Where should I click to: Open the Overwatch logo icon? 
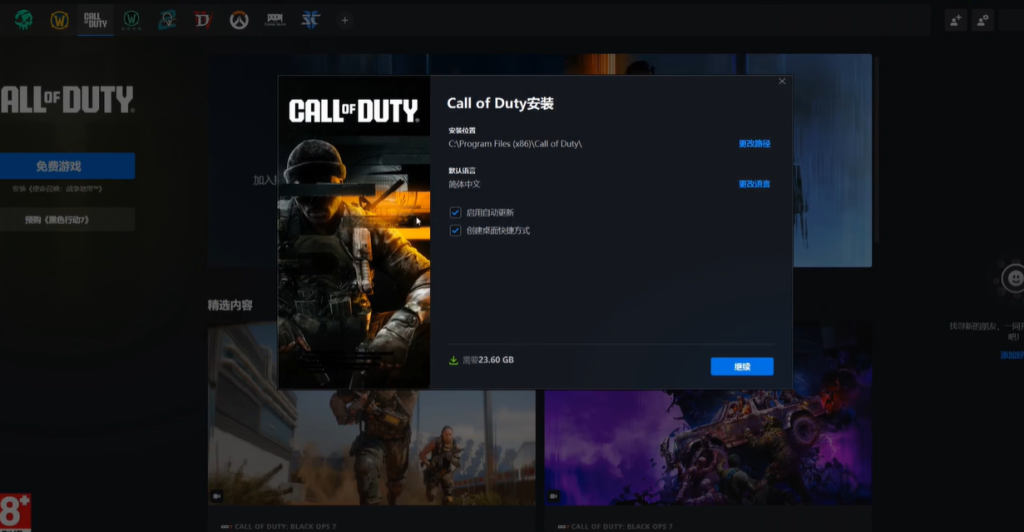(x=238, y=20)
